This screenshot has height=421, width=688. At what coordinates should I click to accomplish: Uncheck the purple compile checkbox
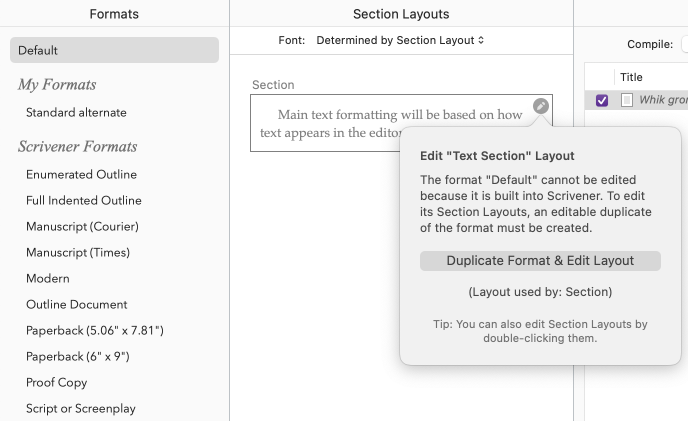pyautogui.click(x=602, y=100)
